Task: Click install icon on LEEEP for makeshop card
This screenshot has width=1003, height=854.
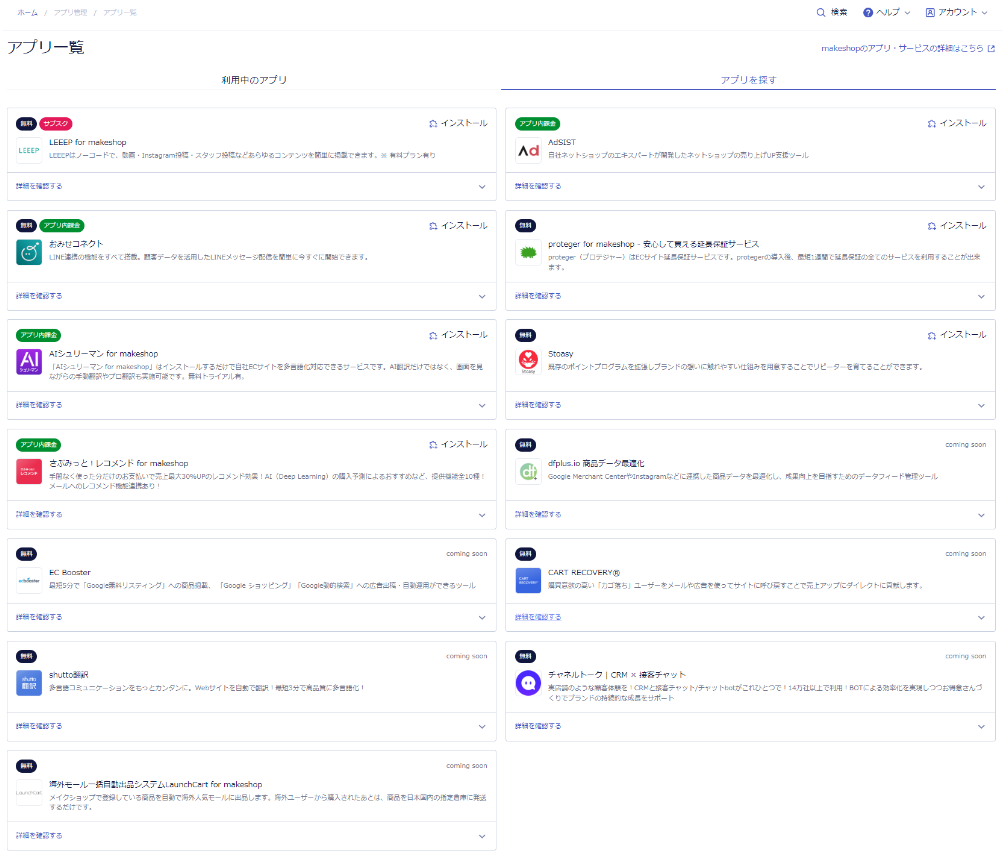Action: tap(433, 123)
